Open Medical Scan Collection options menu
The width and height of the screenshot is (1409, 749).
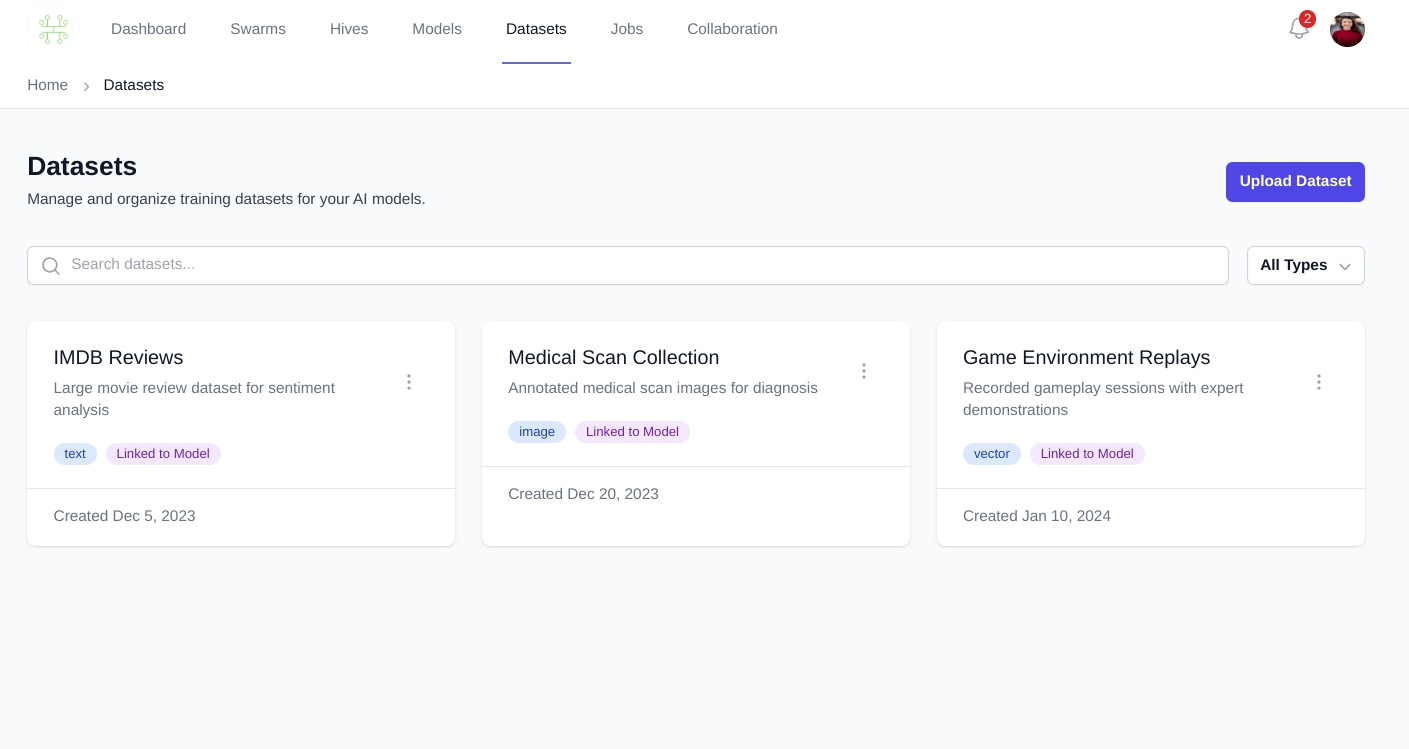[x=863, y=371]
